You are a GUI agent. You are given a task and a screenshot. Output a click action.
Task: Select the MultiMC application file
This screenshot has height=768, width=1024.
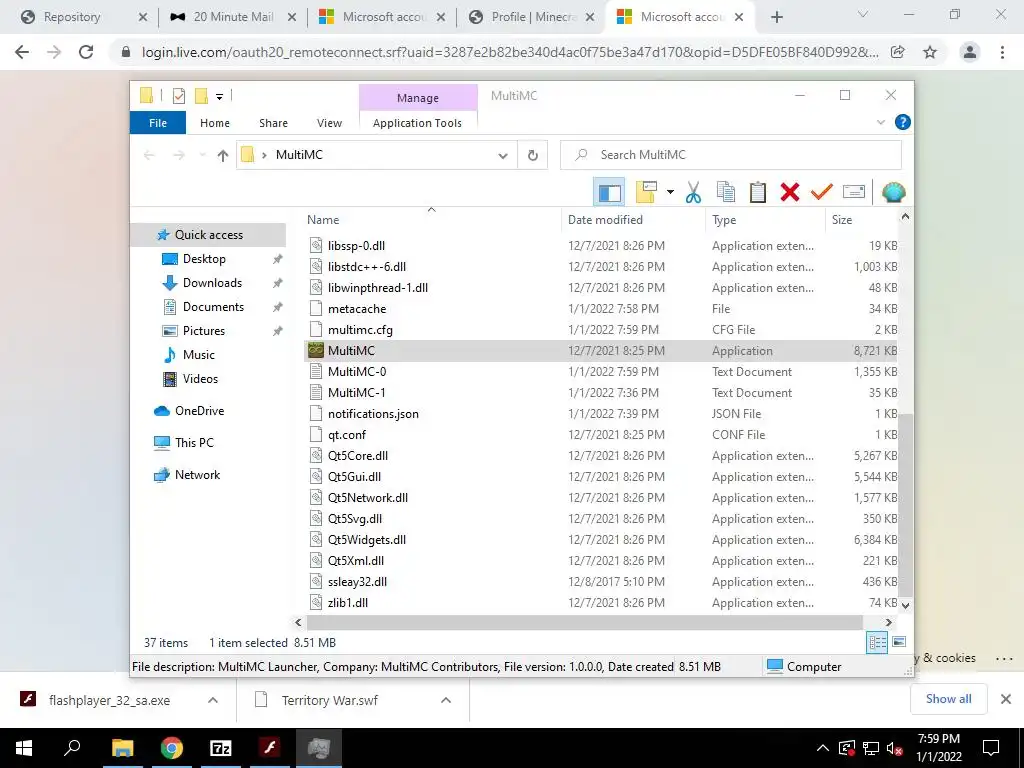point(601,351)
